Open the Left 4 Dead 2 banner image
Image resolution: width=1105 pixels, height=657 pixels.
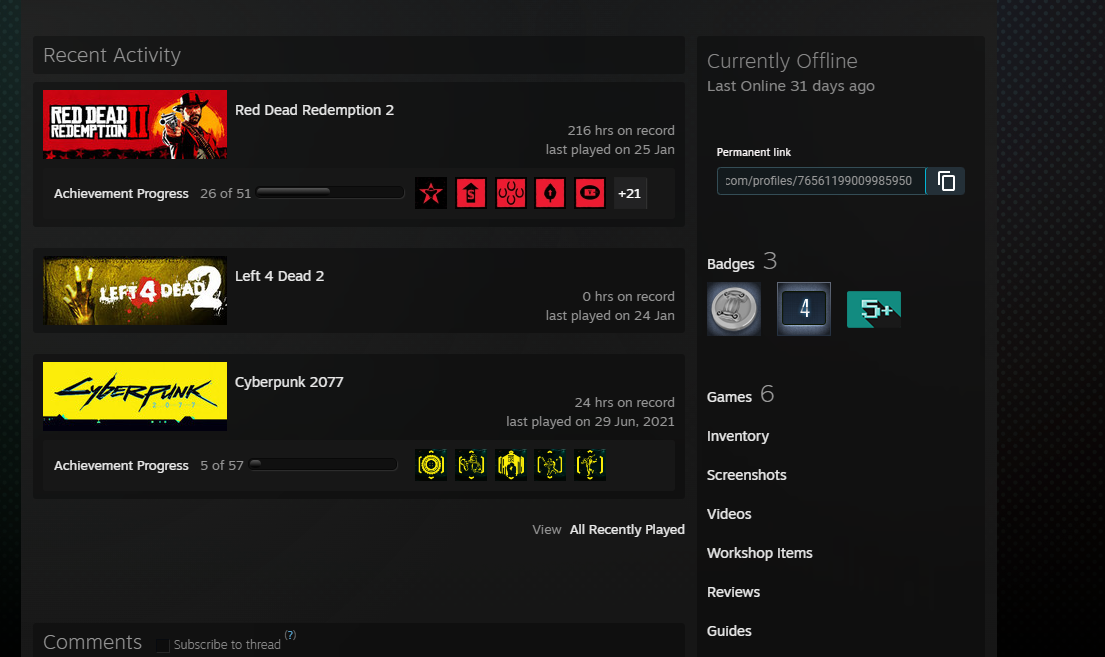(x=135, y=290)
